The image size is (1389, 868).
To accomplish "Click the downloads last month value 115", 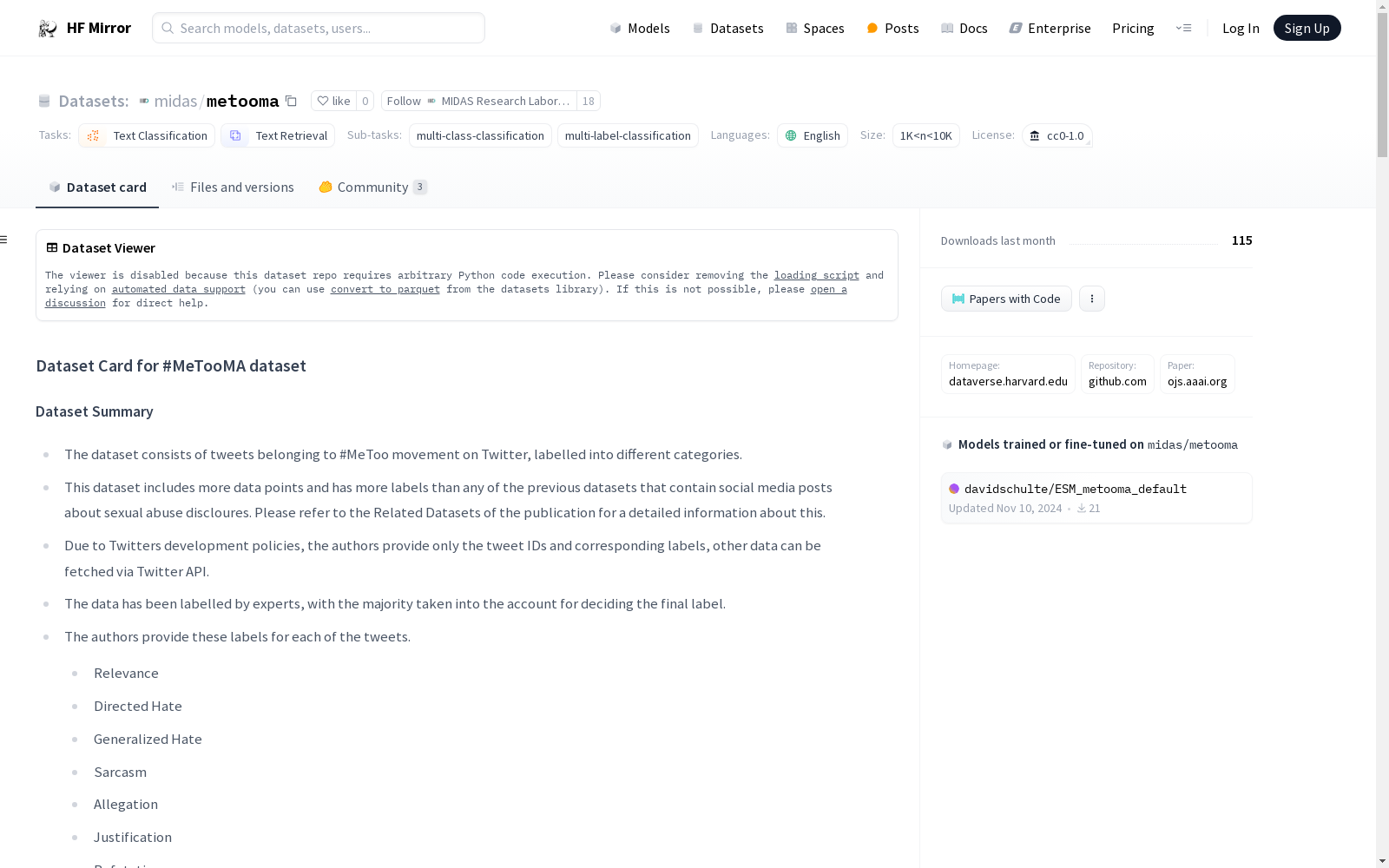I will coord(1241,240).
